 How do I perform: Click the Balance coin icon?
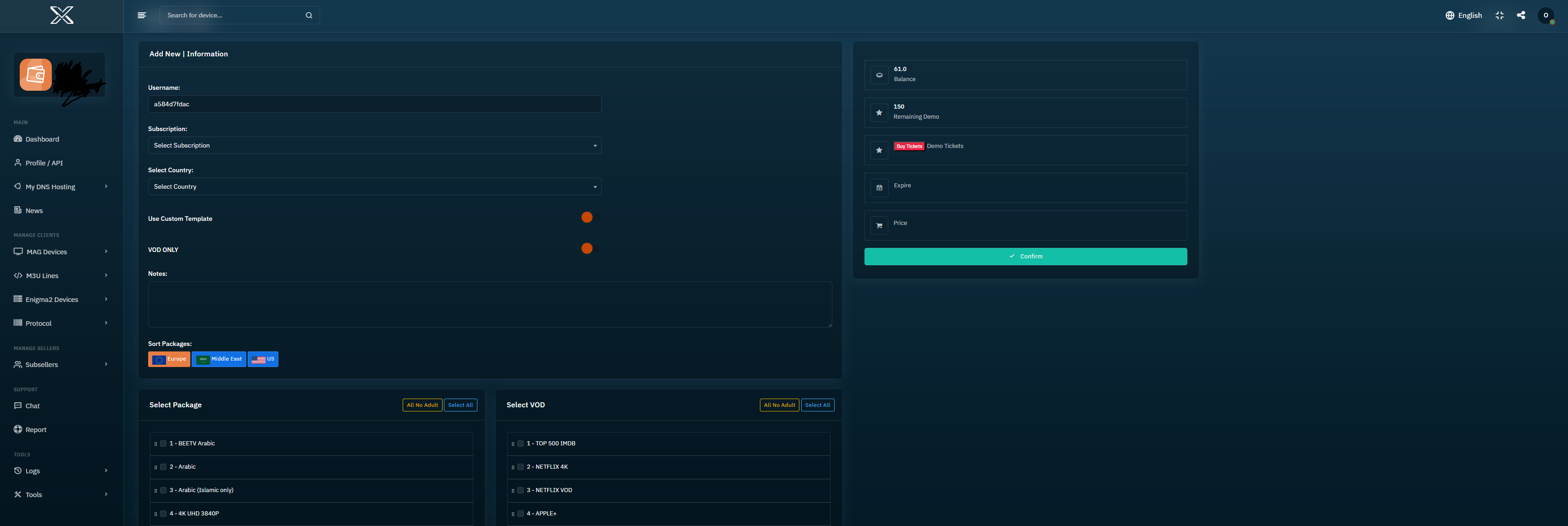pyautogui.click(x=879, y=76)
